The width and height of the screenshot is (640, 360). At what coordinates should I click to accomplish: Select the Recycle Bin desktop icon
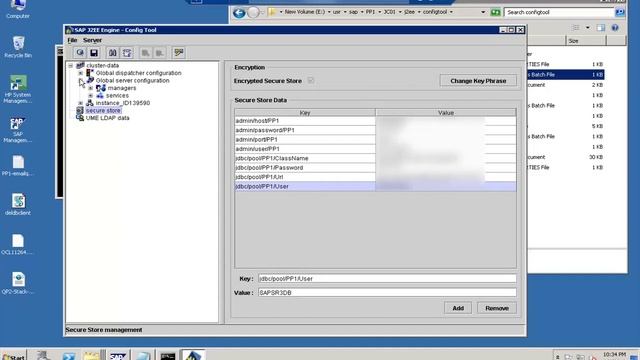click(x=18, y=47)
